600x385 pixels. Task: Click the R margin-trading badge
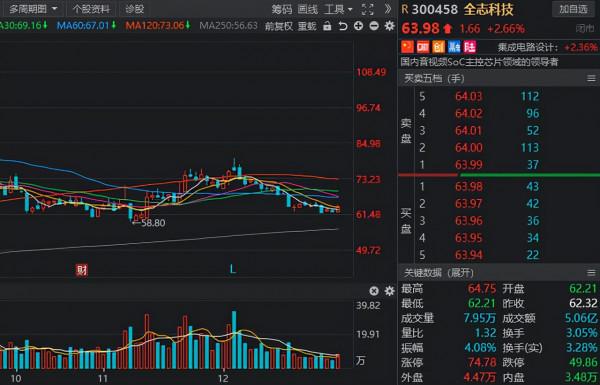405,9
